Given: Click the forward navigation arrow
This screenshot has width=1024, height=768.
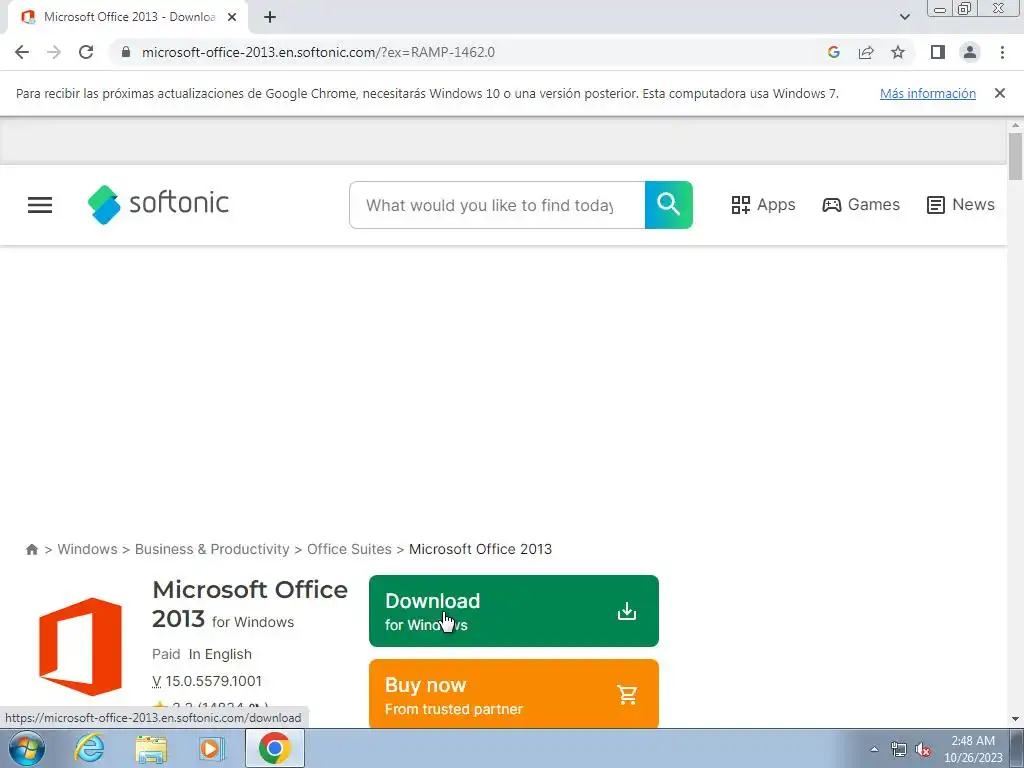Looking at the screenshot, I should [x=54, y=52].
